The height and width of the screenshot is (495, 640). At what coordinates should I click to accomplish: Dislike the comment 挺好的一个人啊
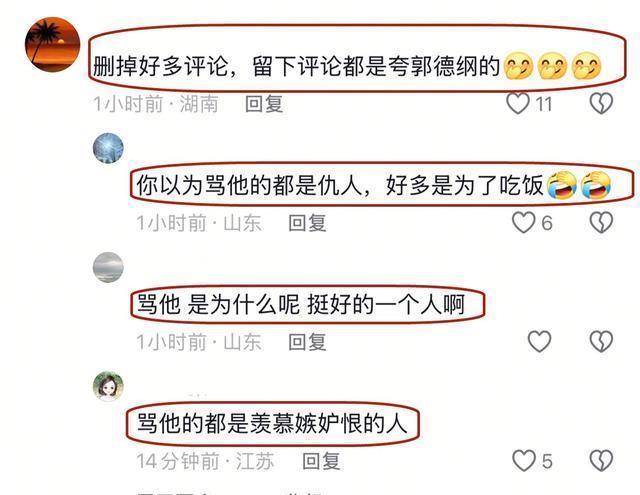click(x=602, y=341)
